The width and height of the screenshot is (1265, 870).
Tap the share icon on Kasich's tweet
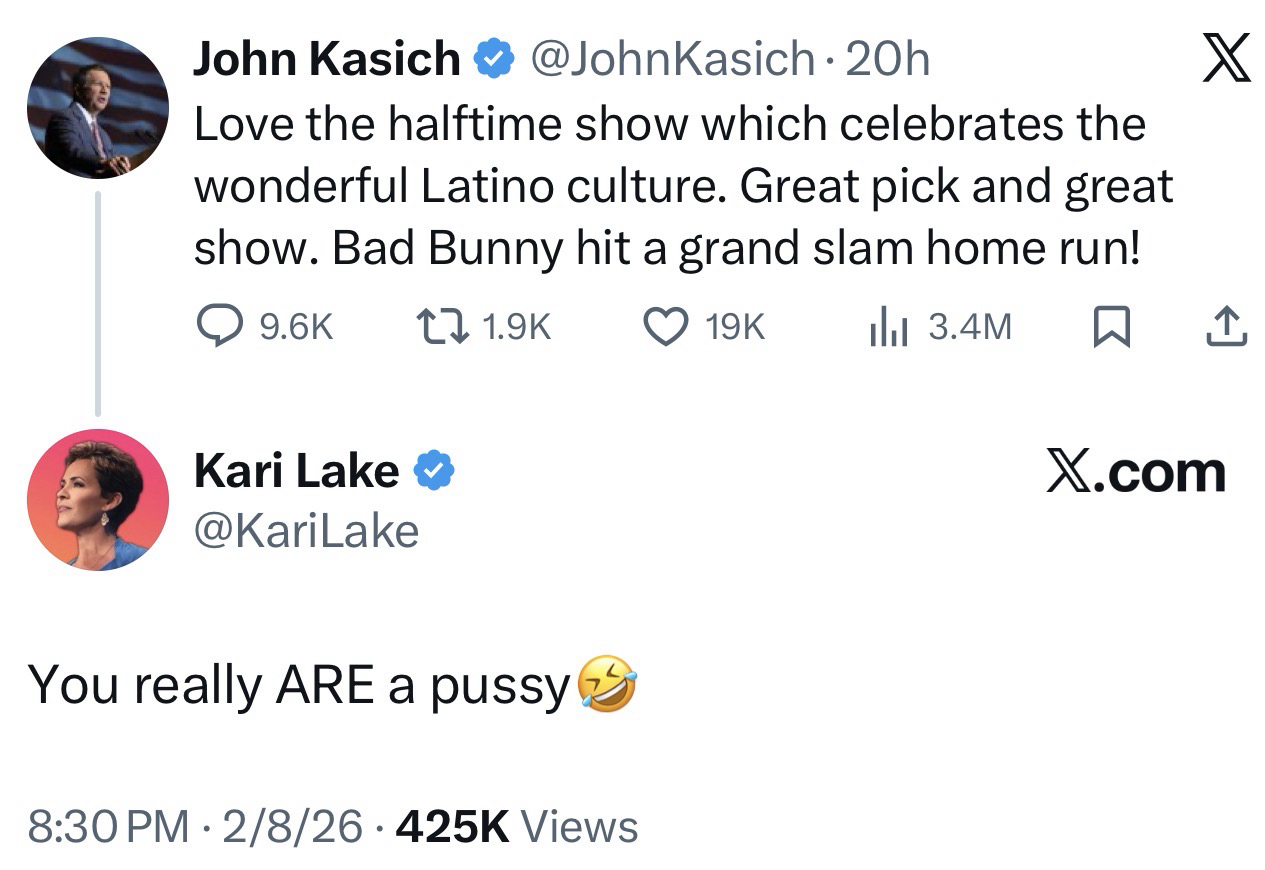point(1228,327)
